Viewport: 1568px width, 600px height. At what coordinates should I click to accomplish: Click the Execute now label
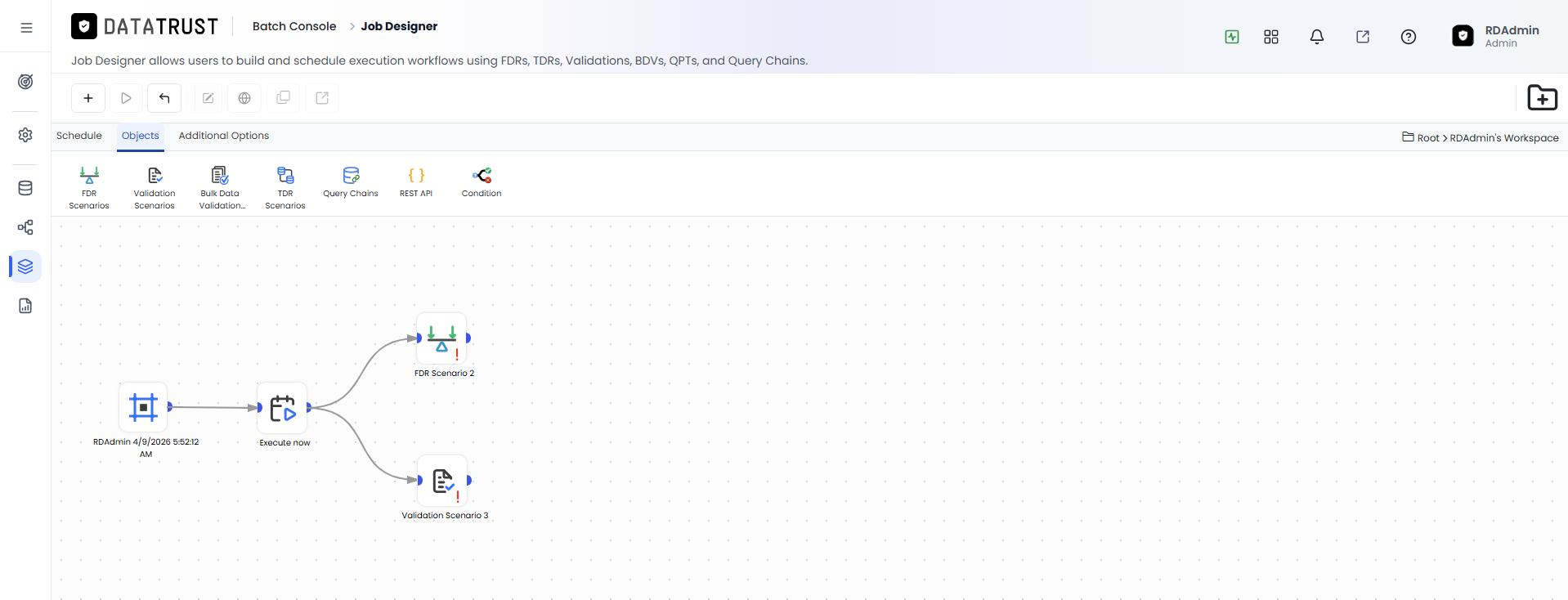tap(284, 443)
